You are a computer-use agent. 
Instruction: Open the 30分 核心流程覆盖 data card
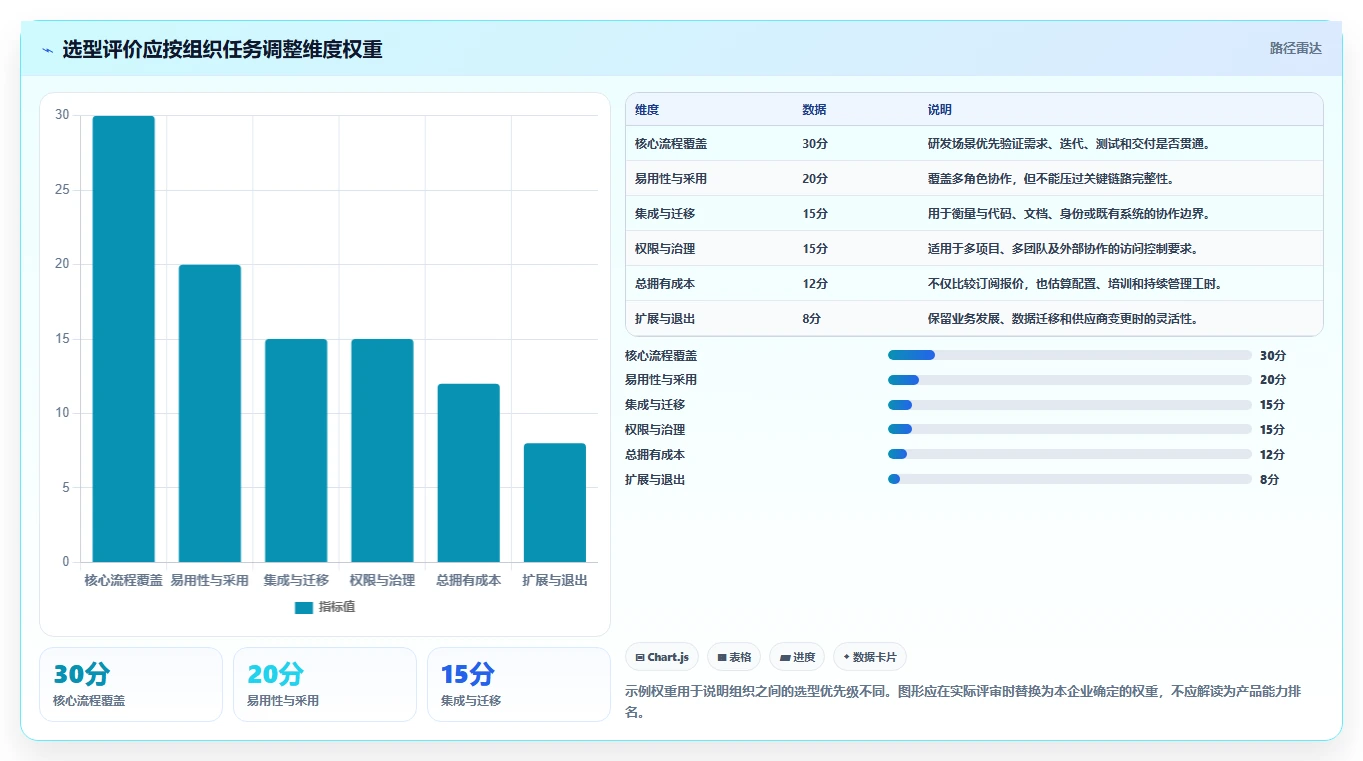pos(131,685)
